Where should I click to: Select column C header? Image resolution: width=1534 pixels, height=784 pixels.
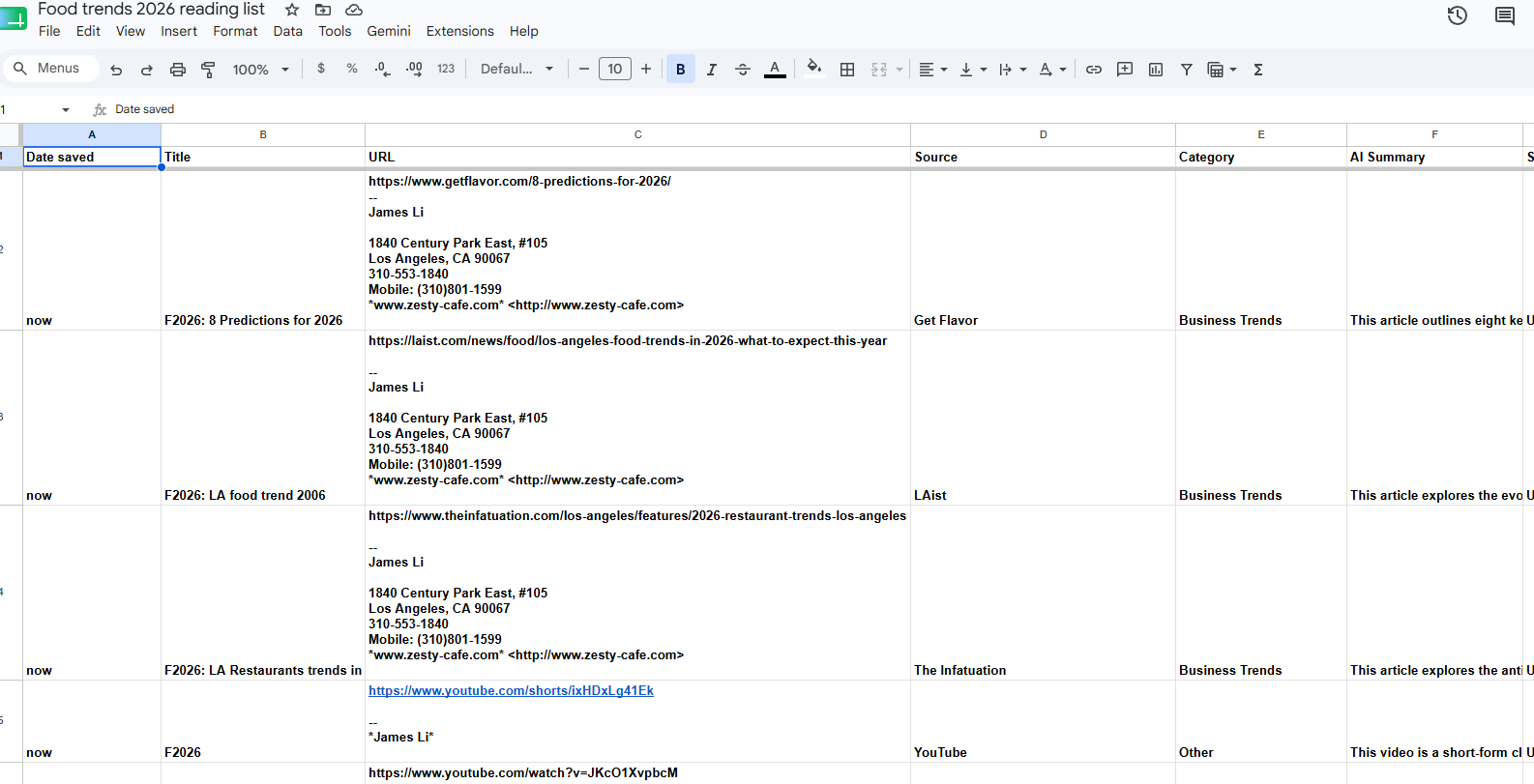[x=637, y=134]
